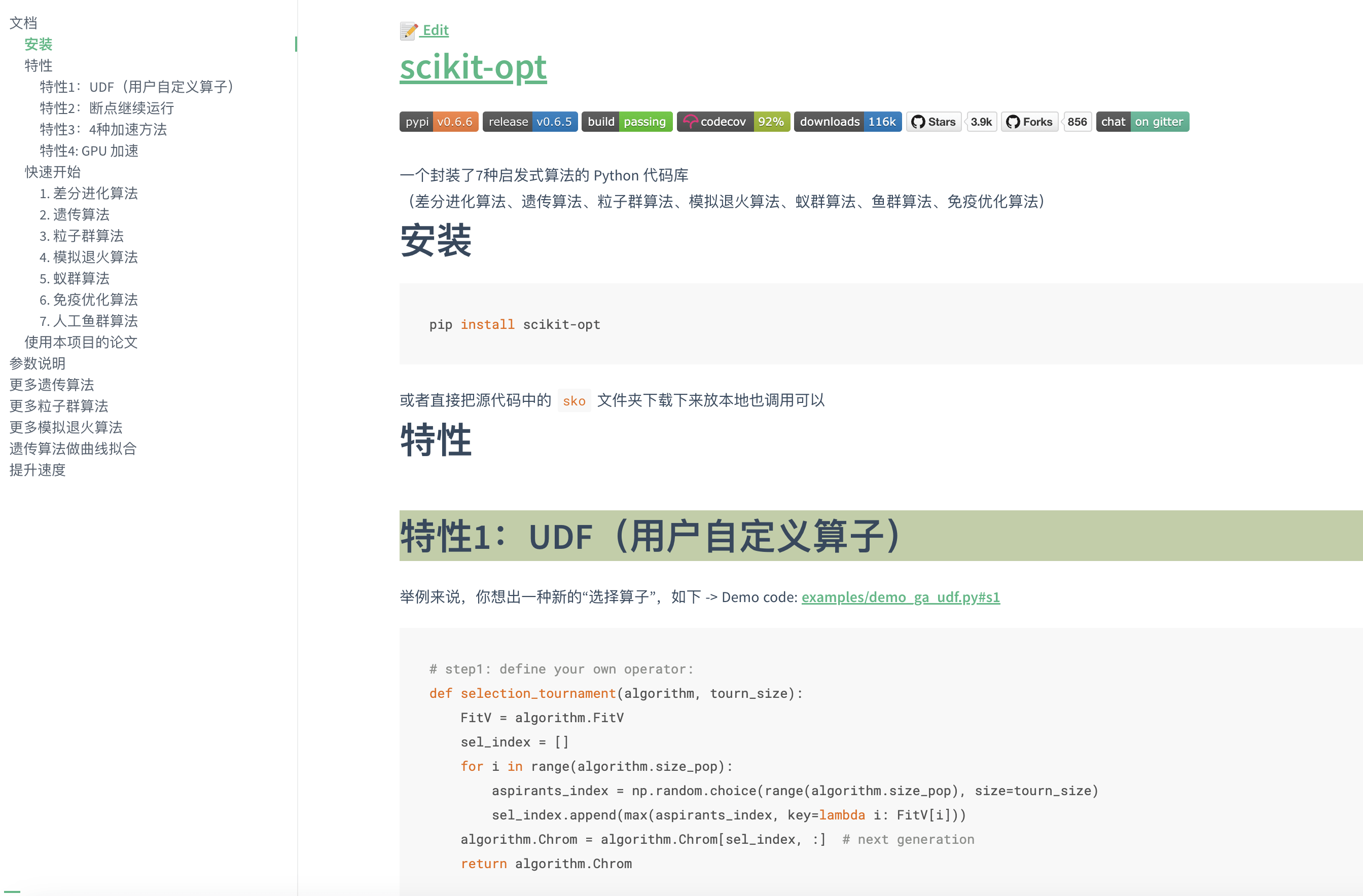This screenshot has width=1363, height=896.
Task: Go to 5. 蚁群算法 in sidebar
Action: coord(75,278)
